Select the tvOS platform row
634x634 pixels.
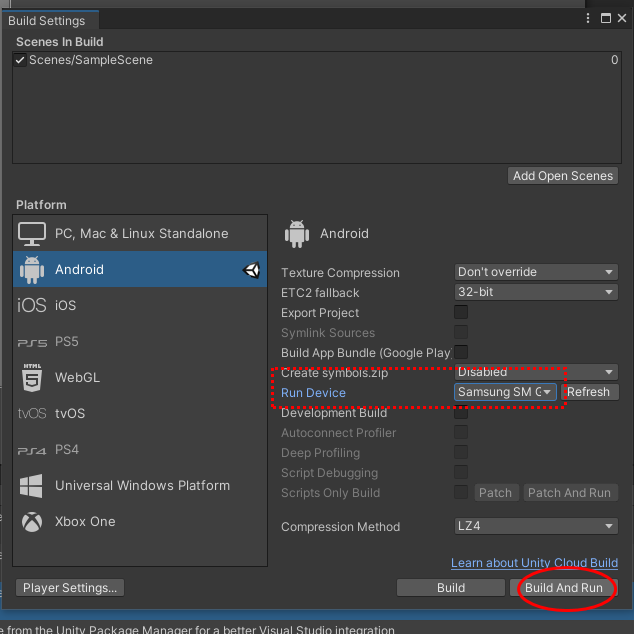tap(140, 414)
